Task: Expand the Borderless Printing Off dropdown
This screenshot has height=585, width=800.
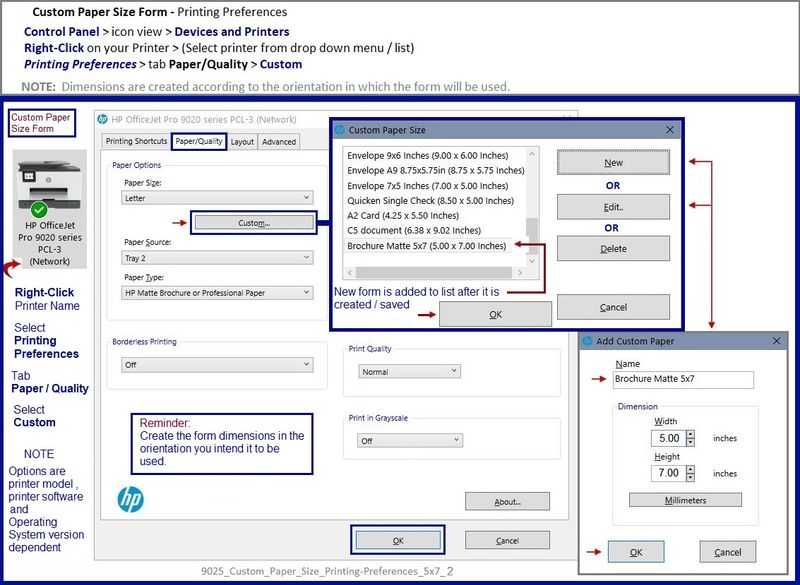Action: (x=217, y=365)
